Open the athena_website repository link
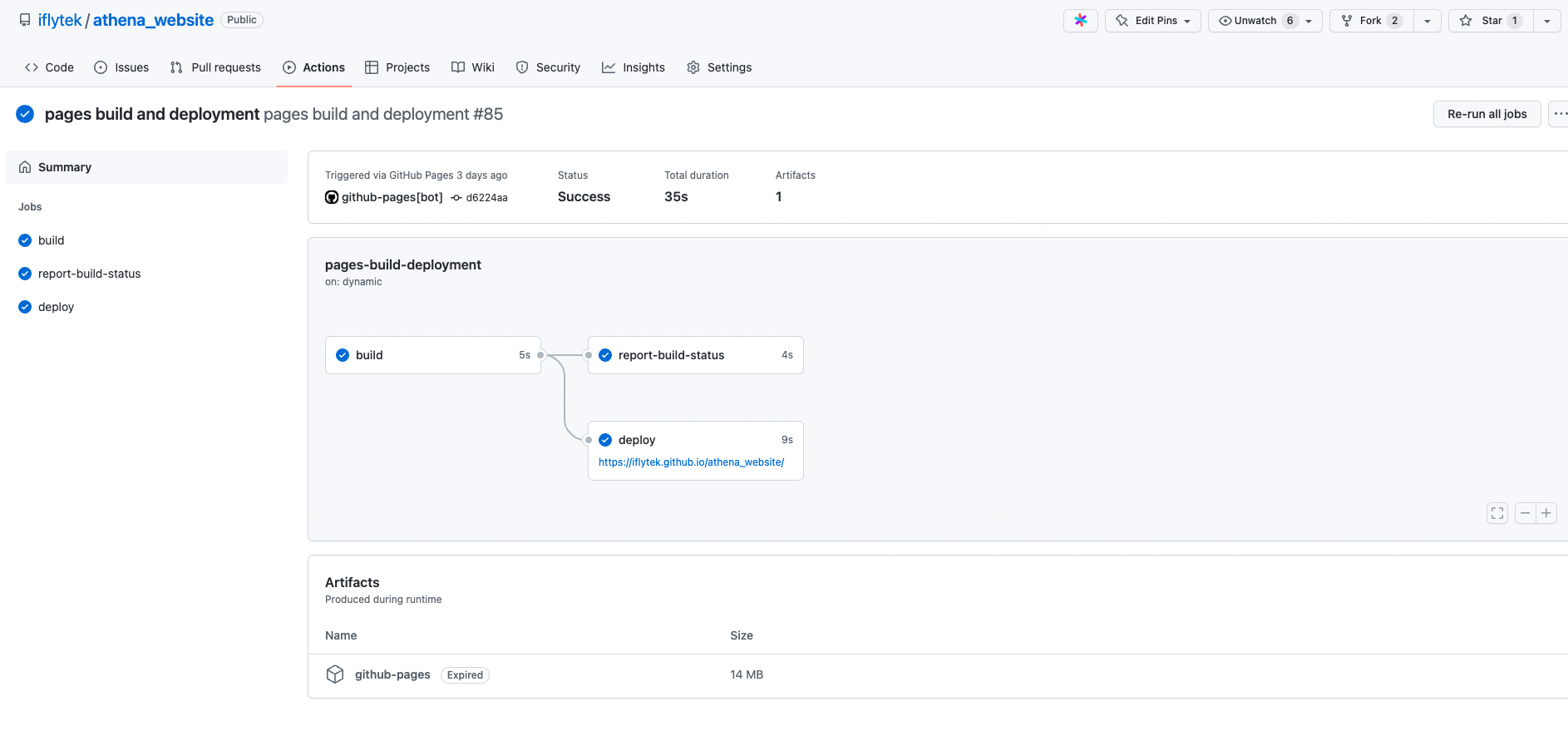This screenshot has width=1568, height=731. [x=153, y=20]
